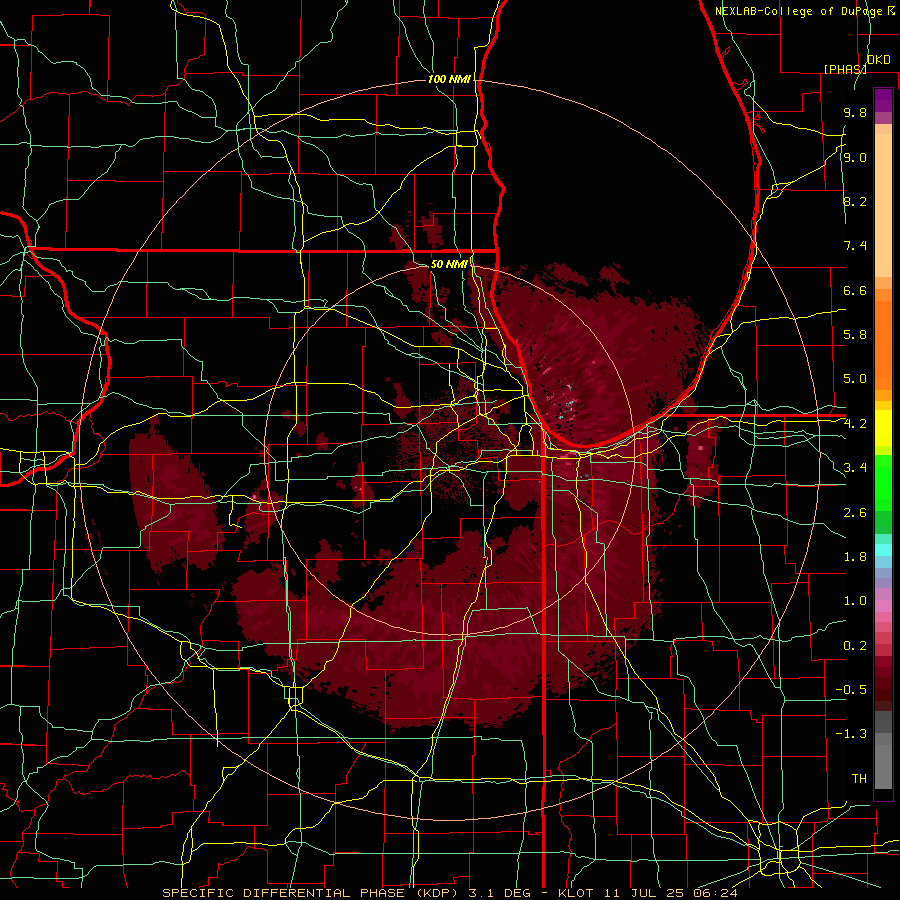900x900 pixels.
Task: Click the 7.4 scale value
Action: [855, 246]
